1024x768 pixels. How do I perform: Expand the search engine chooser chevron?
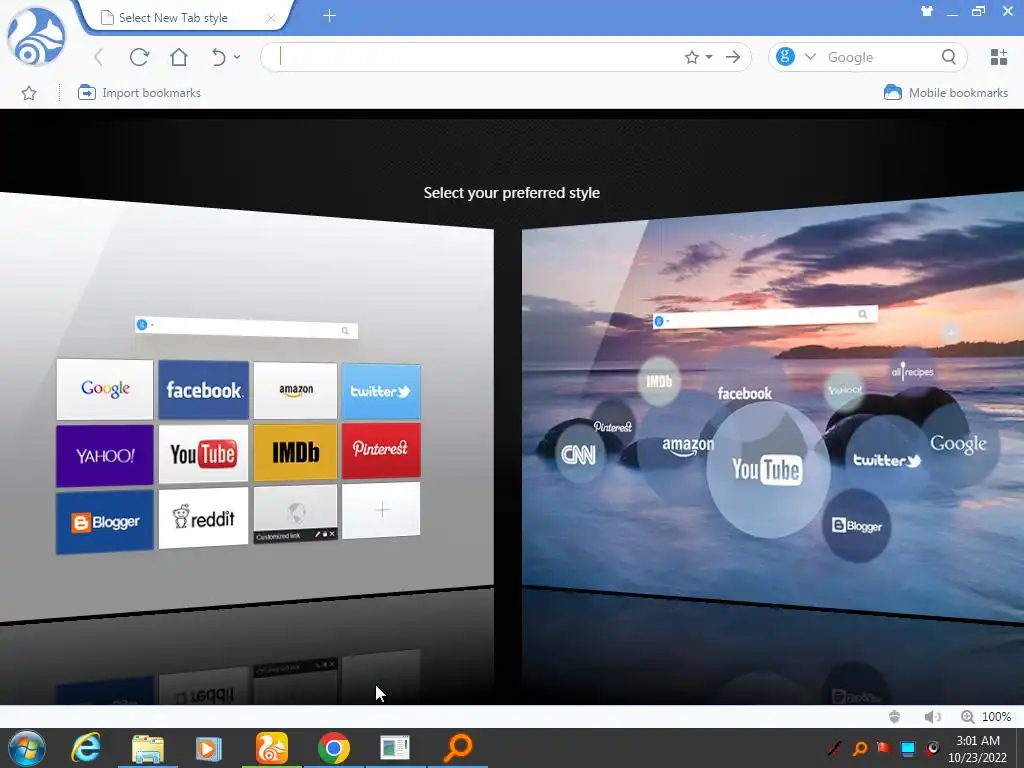(810, 57)
